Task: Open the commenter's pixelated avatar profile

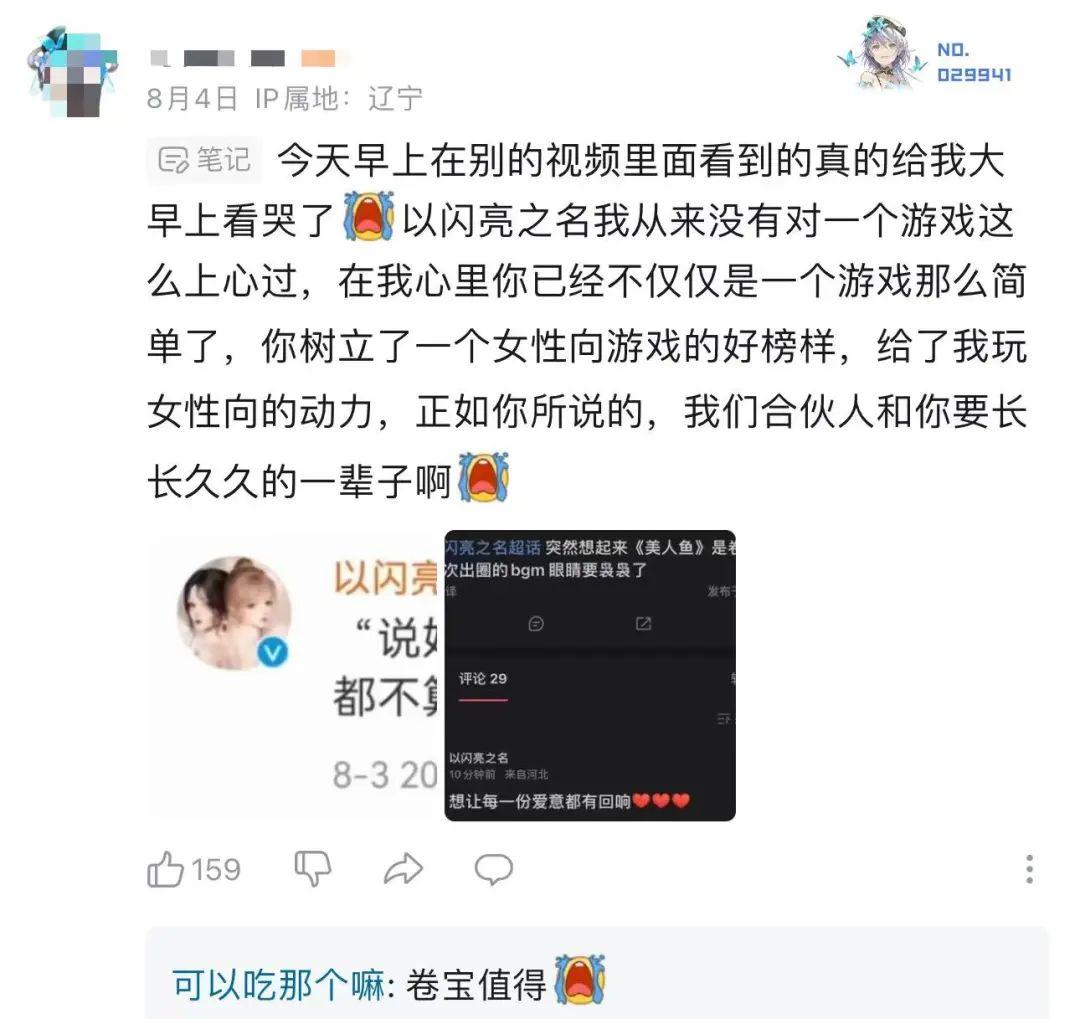Action: click(72, 72)
